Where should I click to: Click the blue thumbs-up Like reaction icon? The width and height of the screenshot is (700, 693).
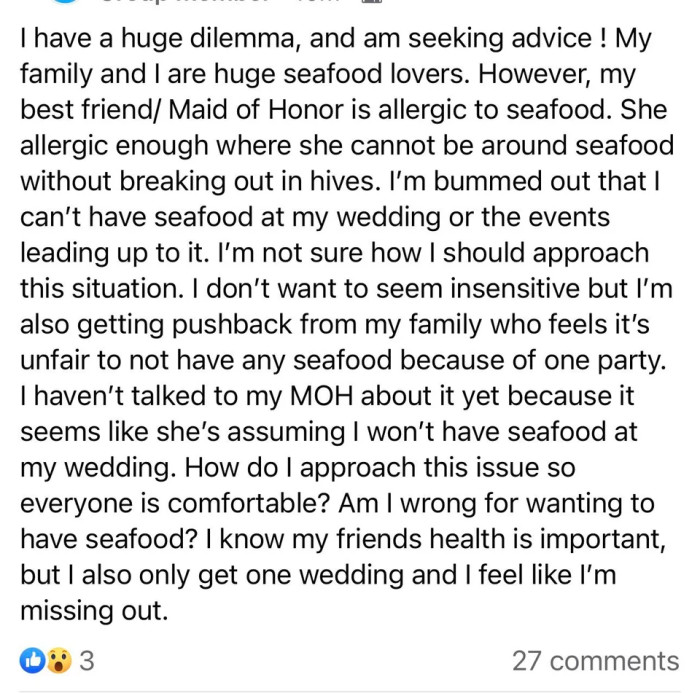pos(32,661)
